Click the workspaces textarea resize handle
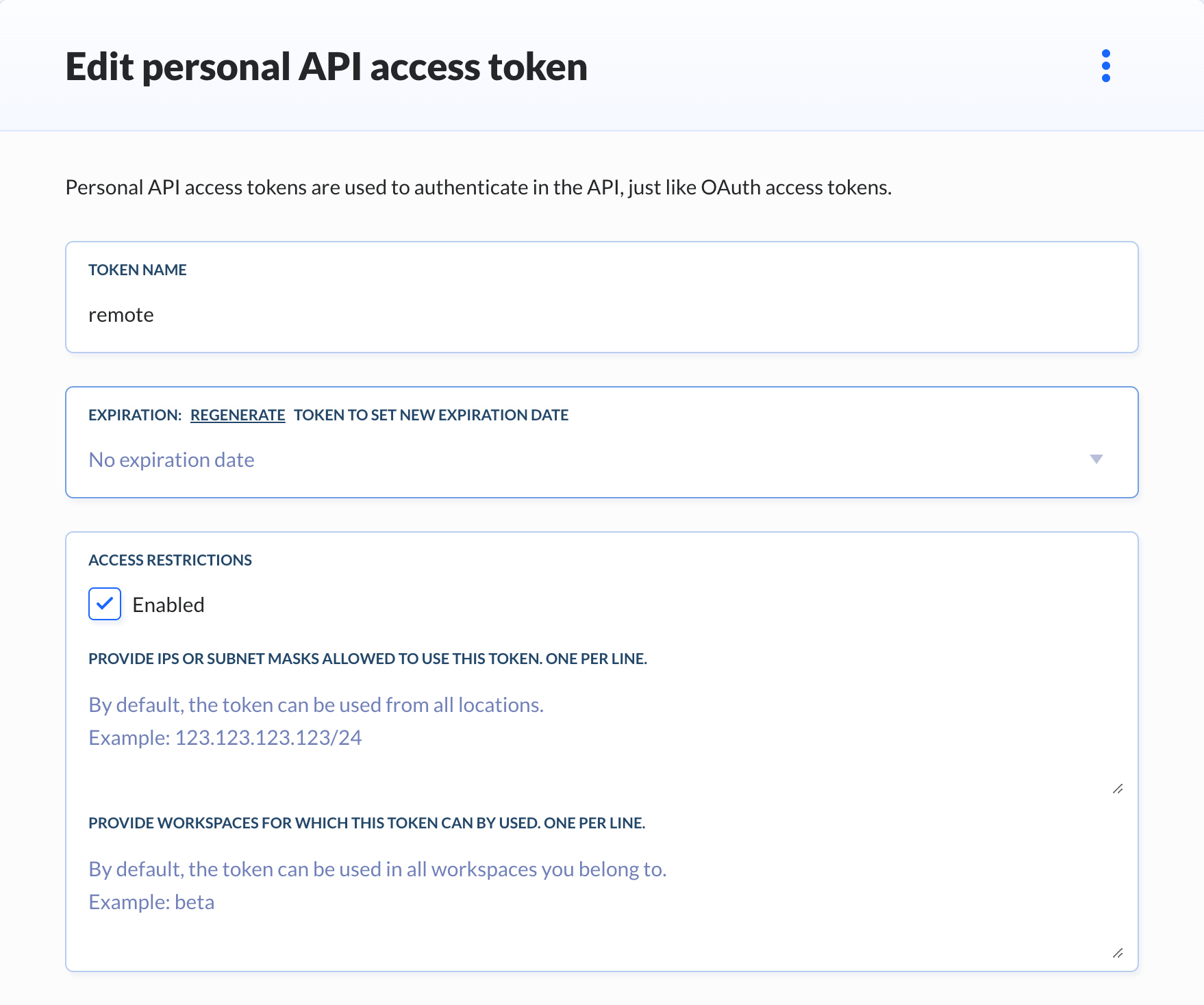 coord(1118,953)
